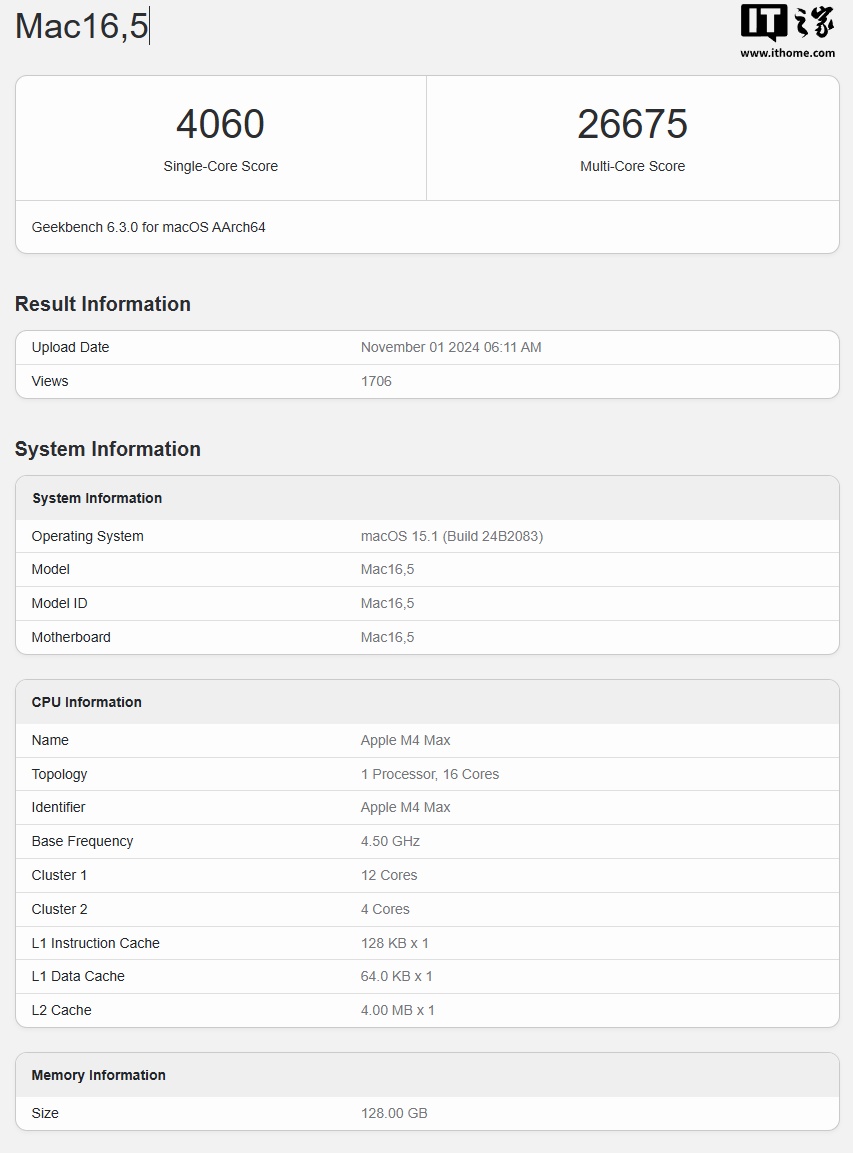
Task: Click the System Information table header
Action: coord(97,498)
